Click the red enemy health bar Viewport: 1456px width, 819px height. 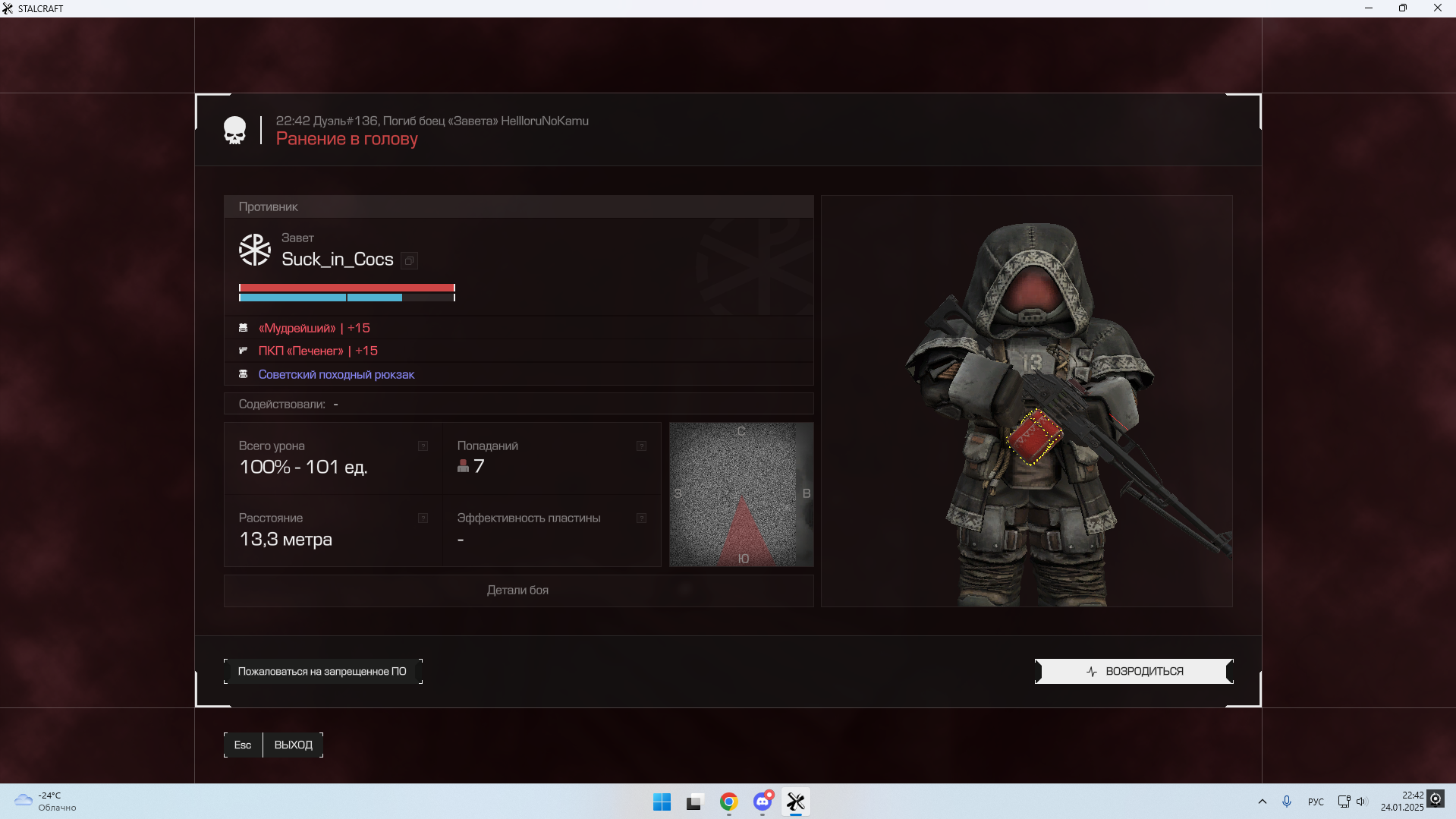(347, 288)
